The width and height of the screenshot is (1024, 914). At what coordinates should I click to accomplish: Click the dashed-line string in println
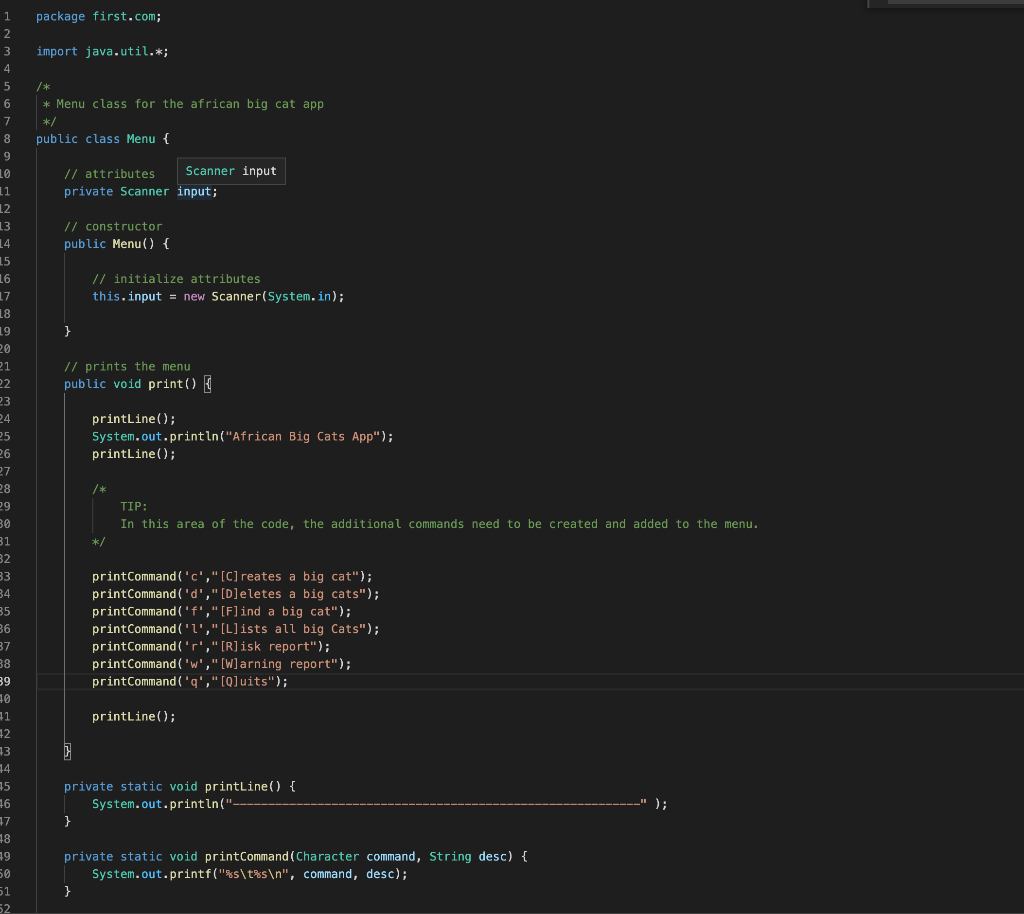(x=436, y=804)
